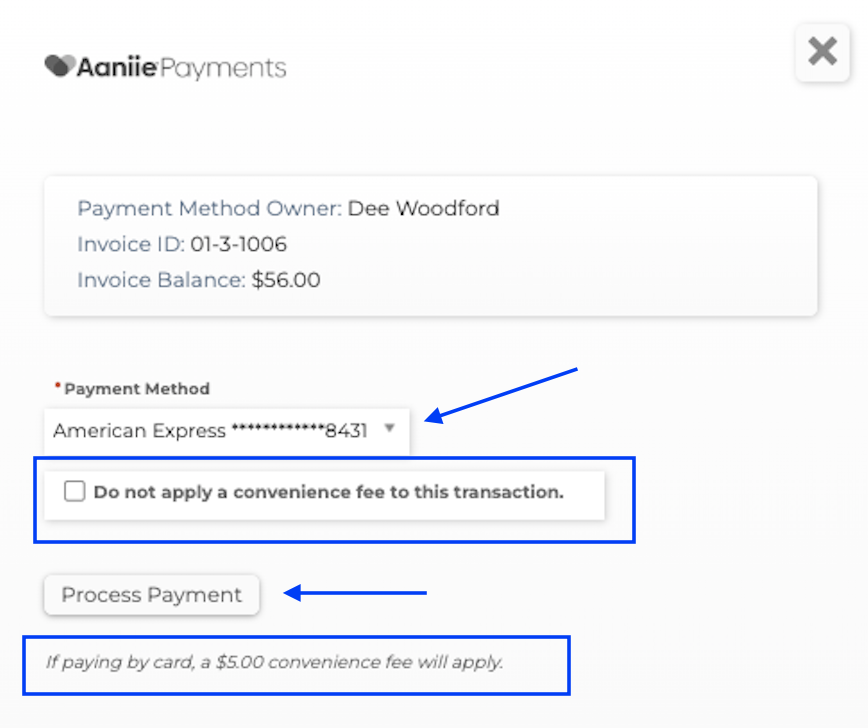Click the owner name Dee Woodford

point(423,209)
